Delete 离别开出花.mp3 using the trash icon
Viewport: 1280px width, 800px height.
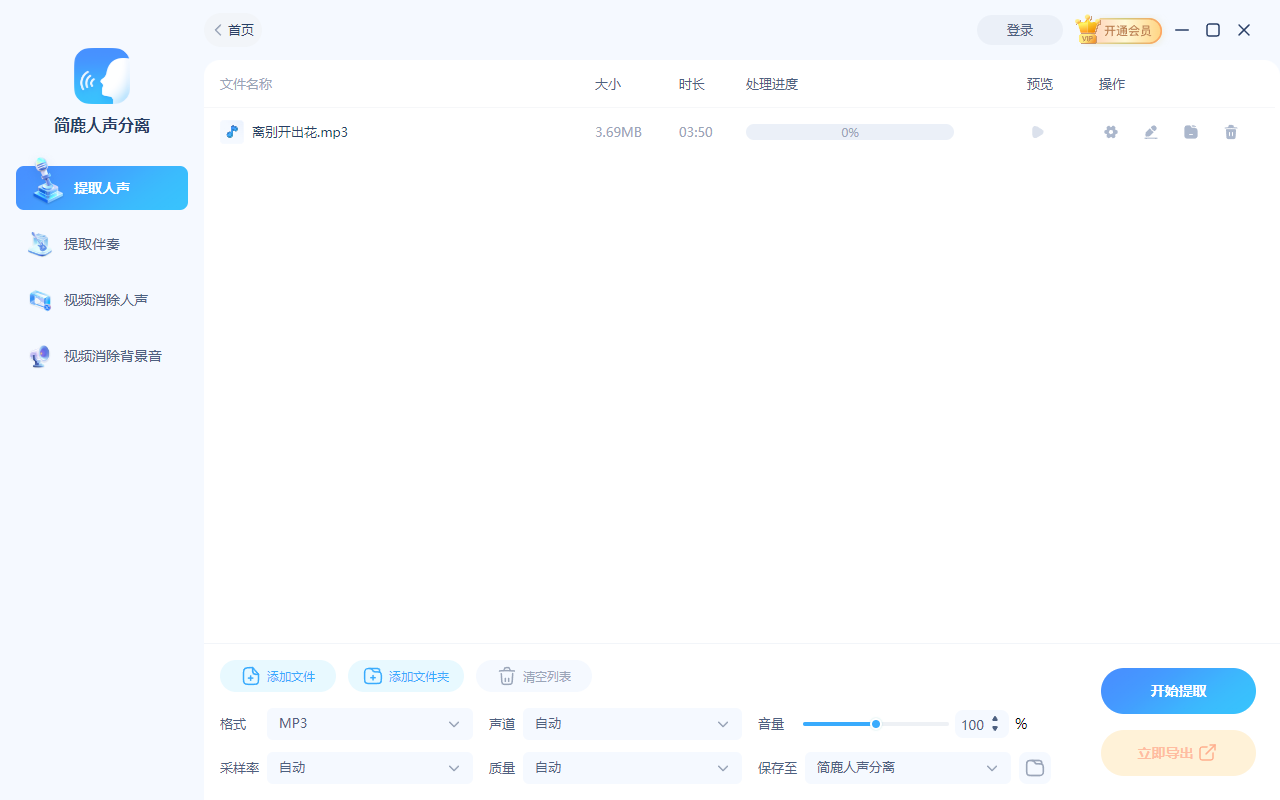pyautogui.click(x=1230, y=131)
